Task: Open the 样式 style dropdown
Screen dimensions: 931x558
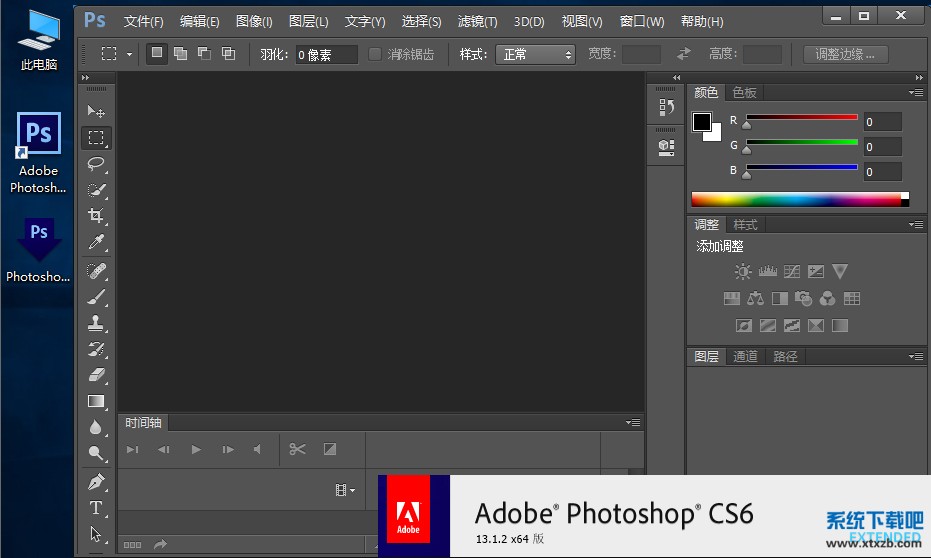Action: tap(535, 54)
